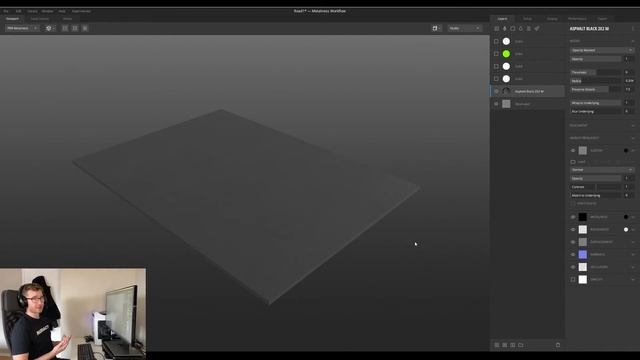Click the black dot next to the Albedo channel
This screenshot has height=360, width=640.
point(626,151)
